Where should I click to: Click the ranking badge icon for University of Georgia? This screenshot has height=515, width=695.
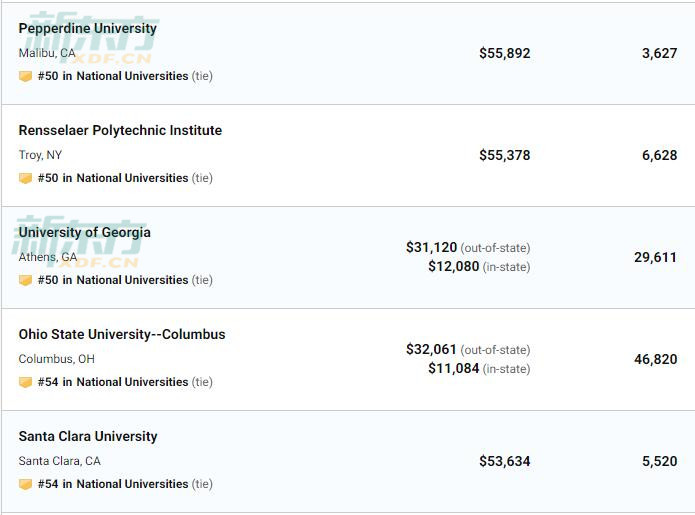25,280
